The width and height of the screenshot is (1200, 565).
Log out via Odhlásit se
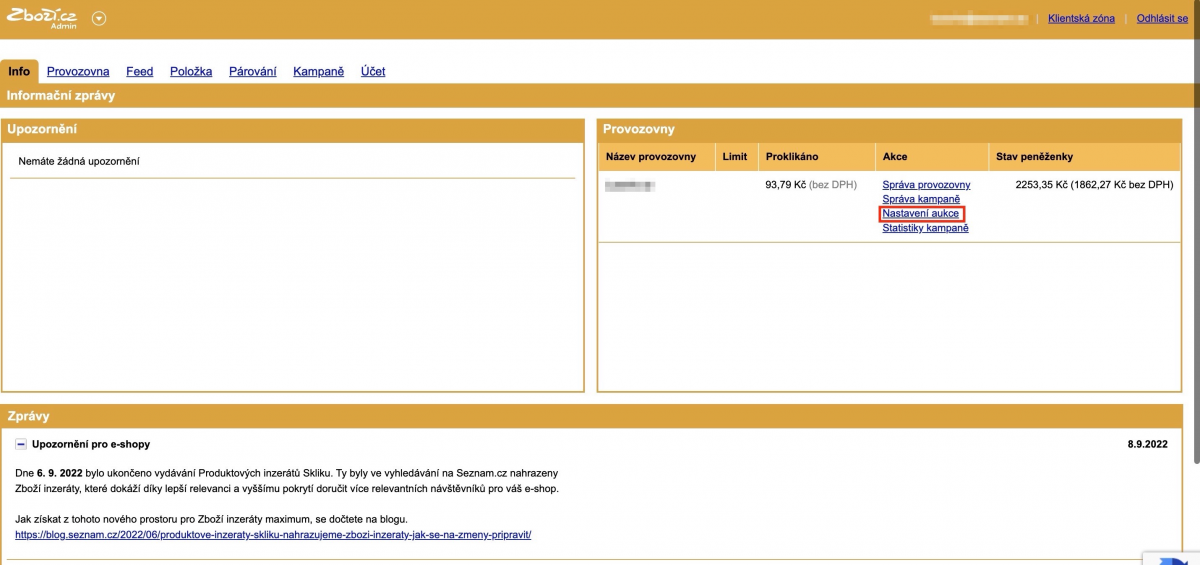(x=1161, y=18)
